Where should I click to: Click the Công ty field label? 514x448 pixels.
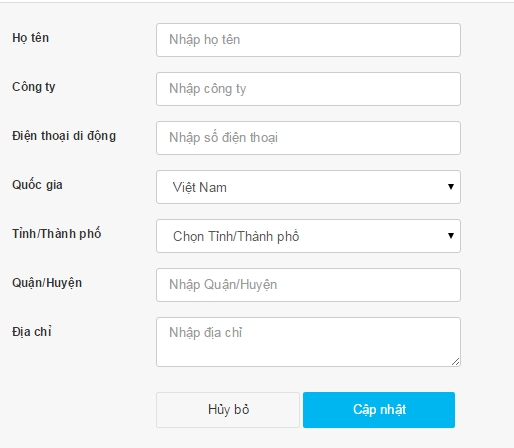(34, 87)
